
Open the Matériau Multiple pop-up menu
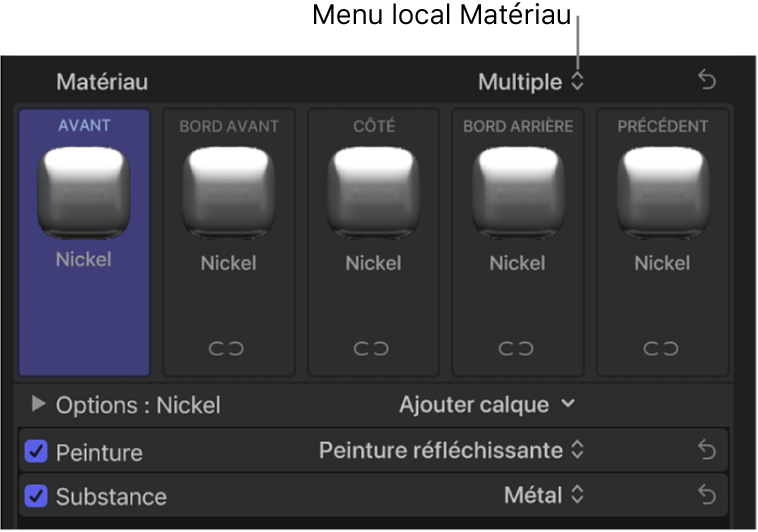[530, 82]
